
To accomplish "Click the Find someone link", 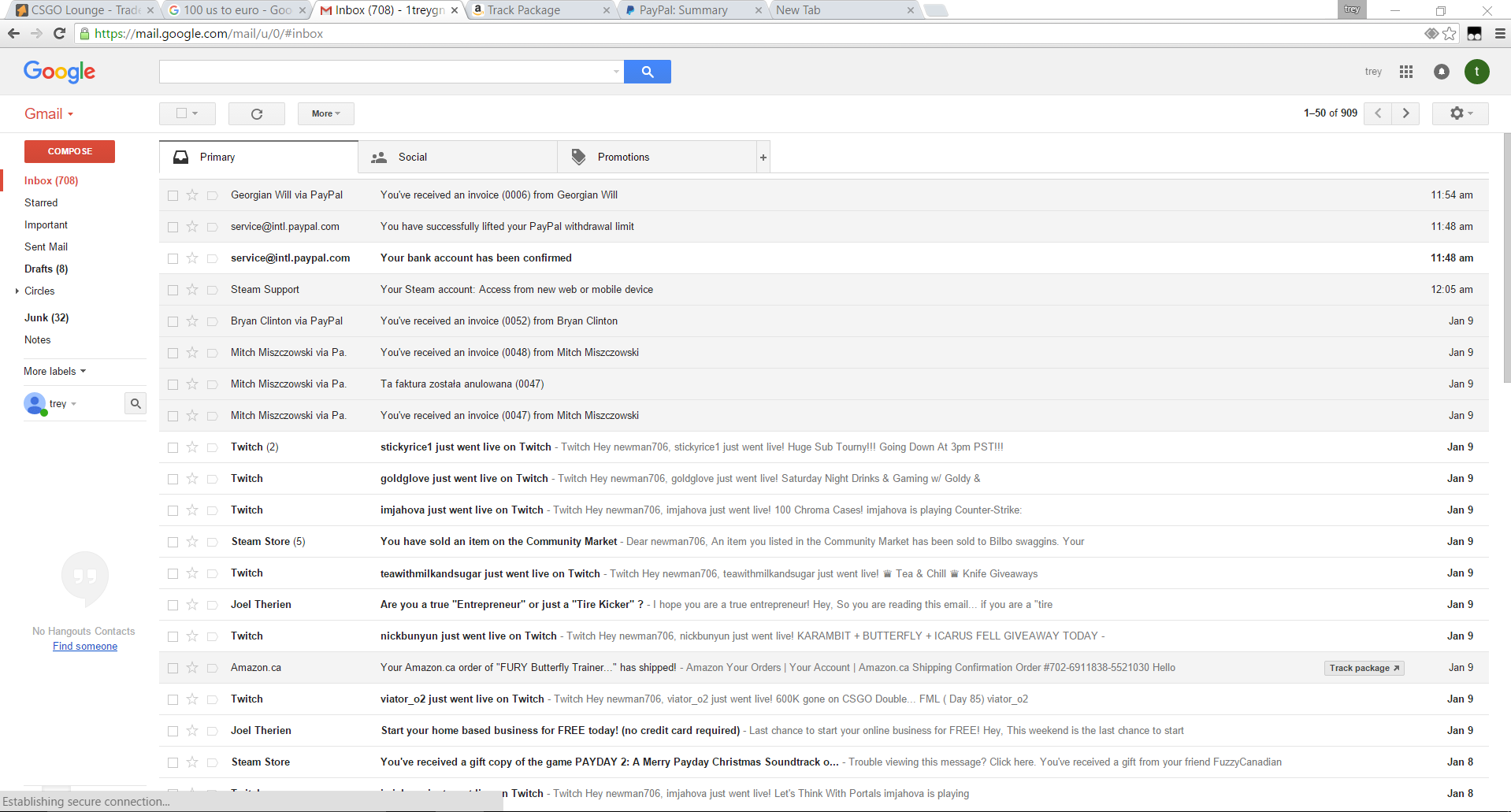I will click(85, 646).
